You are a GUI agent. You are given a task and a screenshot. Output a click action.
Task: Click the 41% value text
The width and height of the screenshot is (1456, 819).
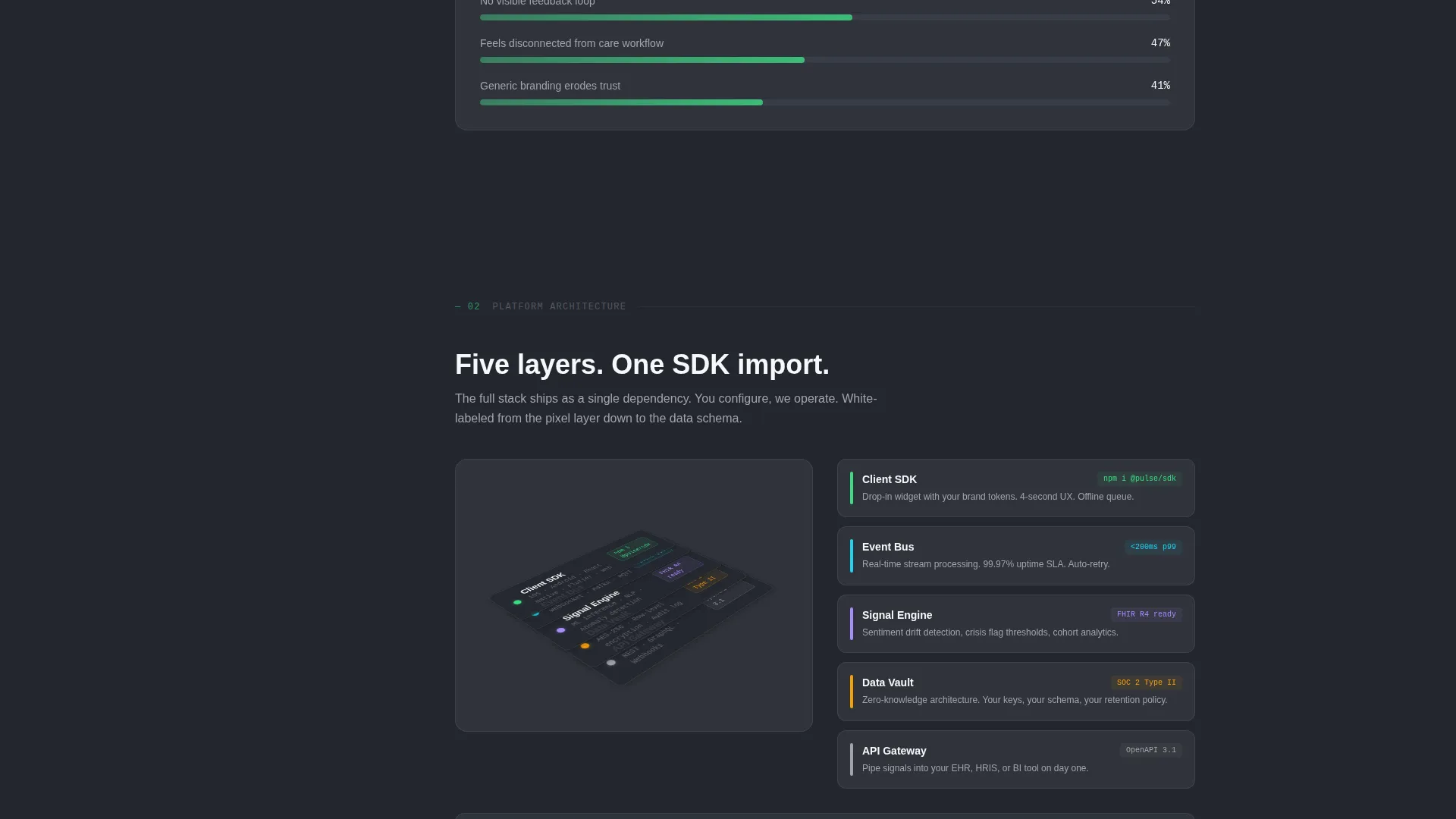pyautogui.click(x=1160, y=86)
